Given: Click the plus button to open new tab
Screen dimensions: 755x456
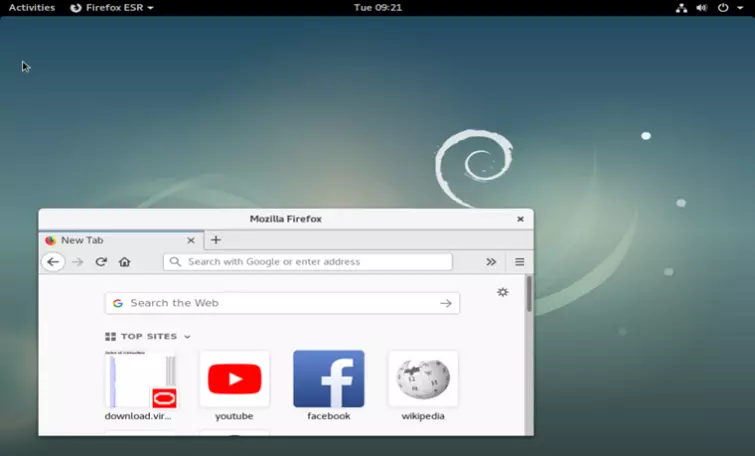Looking at the screenshot, I should pos(215,240).
